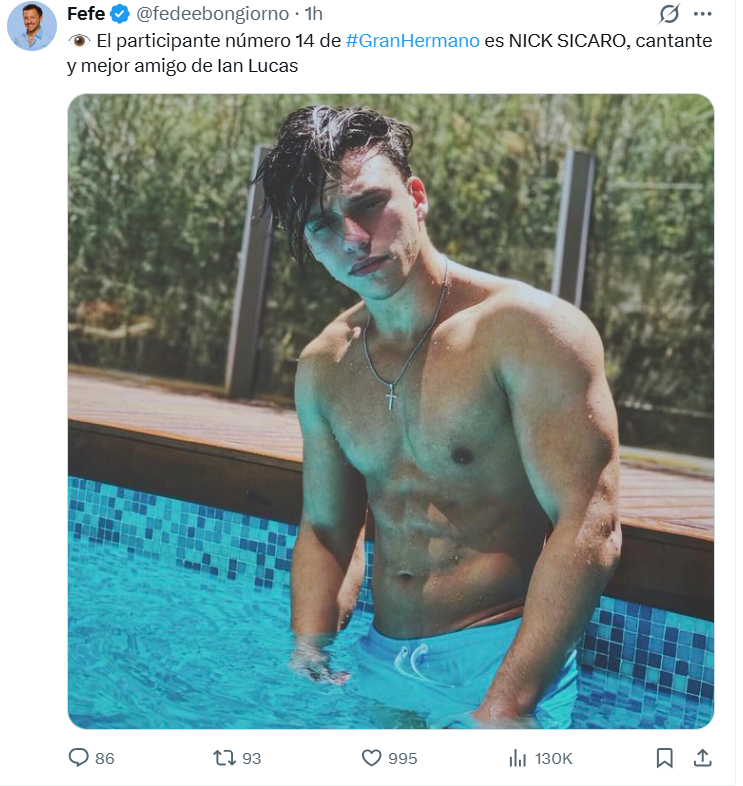This screenshot has width=743, height=786.
Task: Click the blue verified badge
Action: click(x=119, y=14)
